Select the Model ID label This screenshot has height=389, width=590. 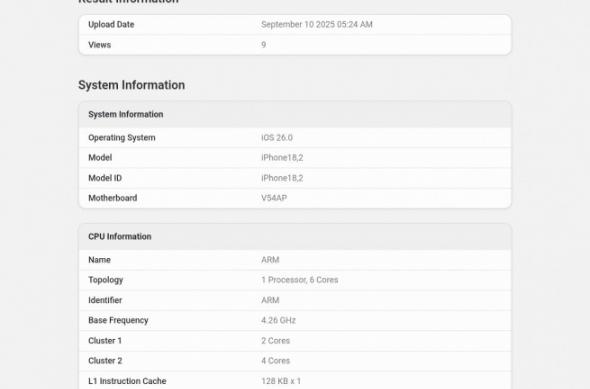click(x=105, y=178)
